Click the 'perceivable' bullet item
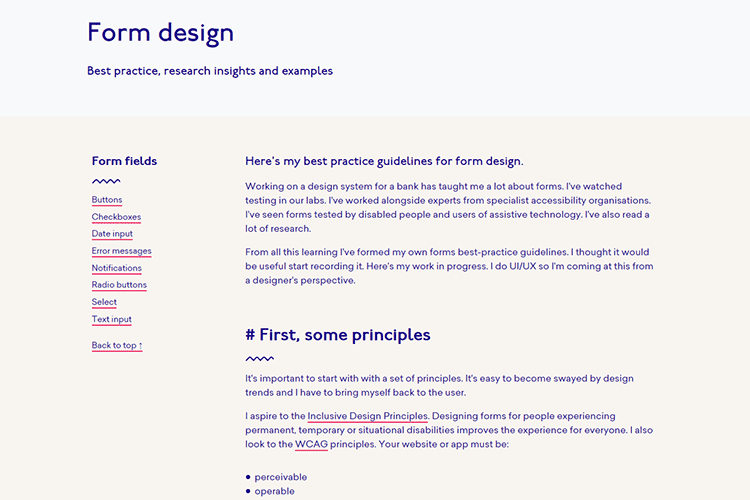The width and height of the screenshot is (750, 500). coord(280,477)
